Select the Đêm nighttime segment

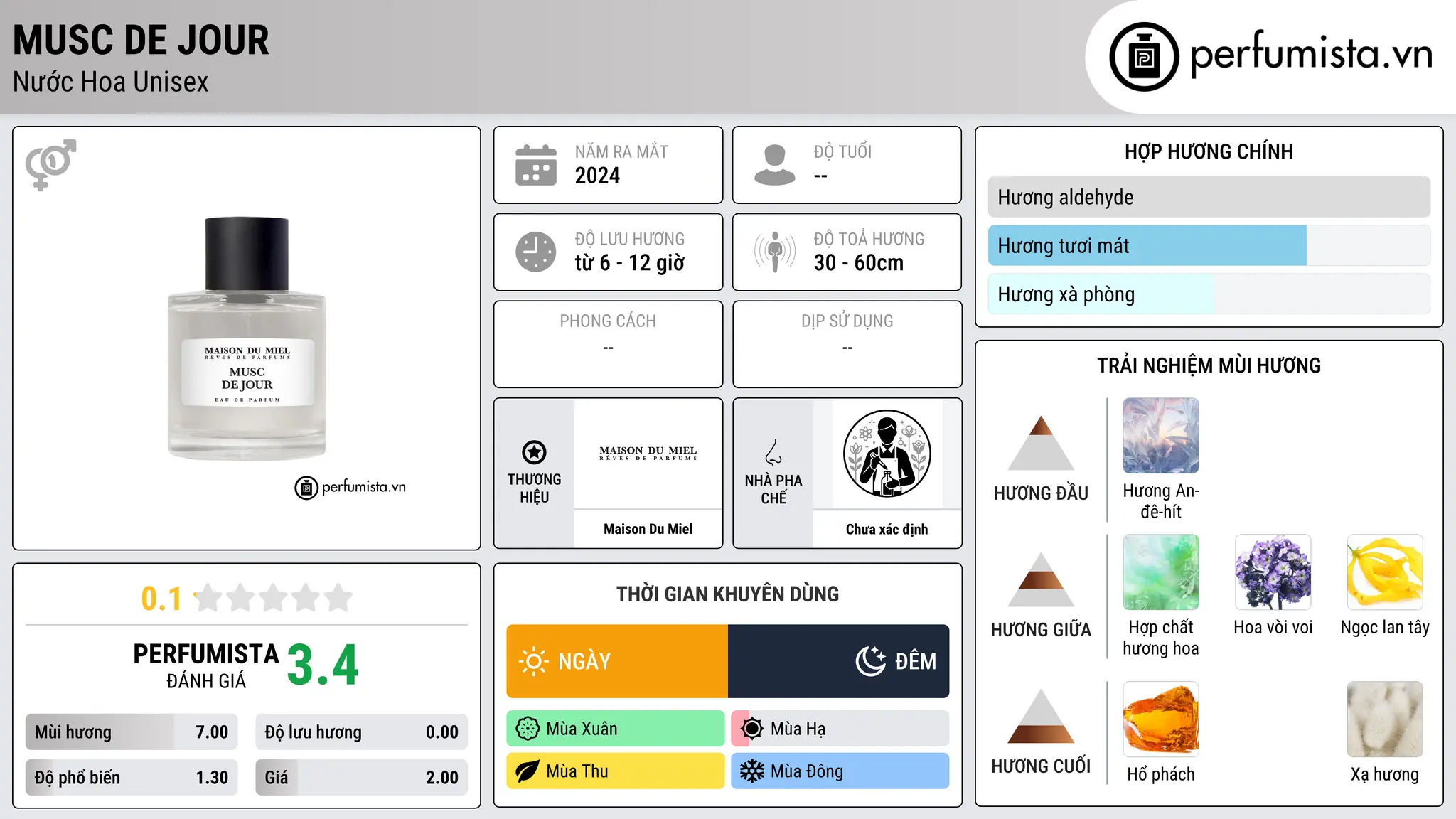pos(838,661)
